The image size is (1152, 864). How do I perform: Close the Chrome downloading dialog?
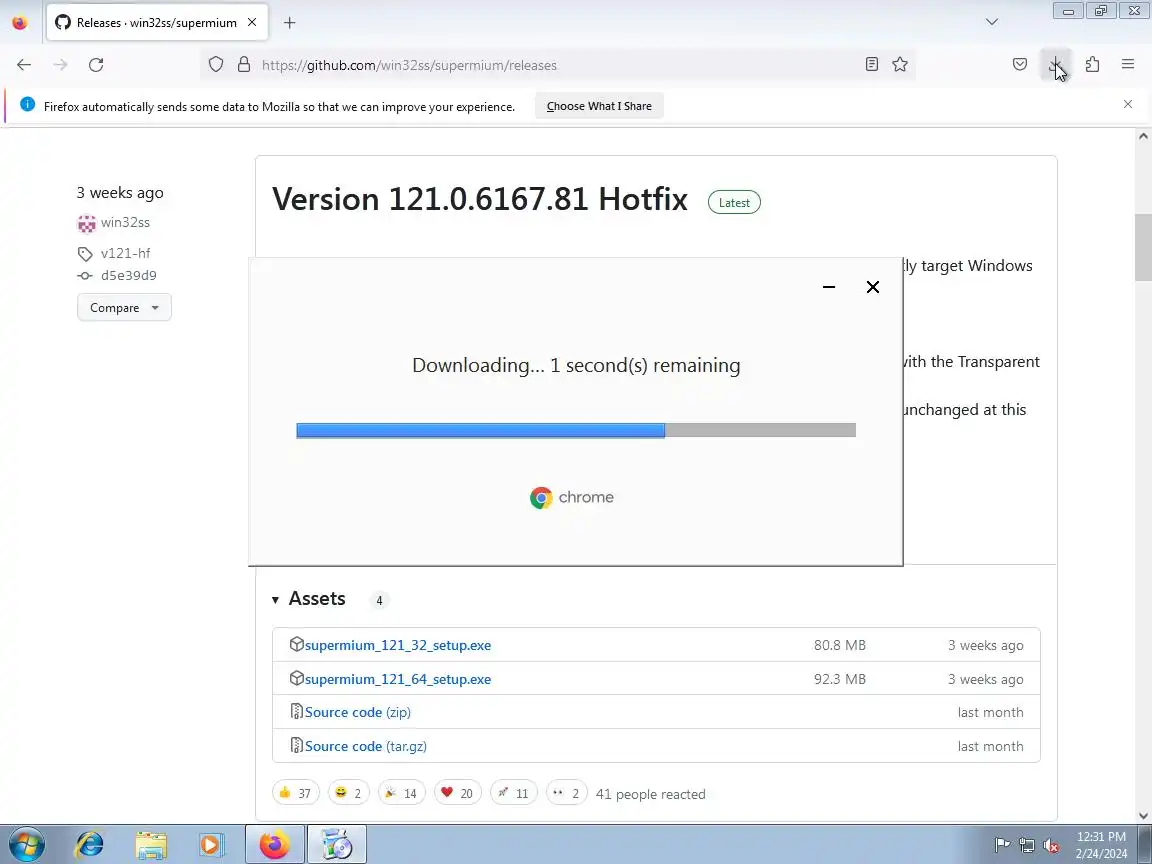pyautogui.click(x=873, y=287)
